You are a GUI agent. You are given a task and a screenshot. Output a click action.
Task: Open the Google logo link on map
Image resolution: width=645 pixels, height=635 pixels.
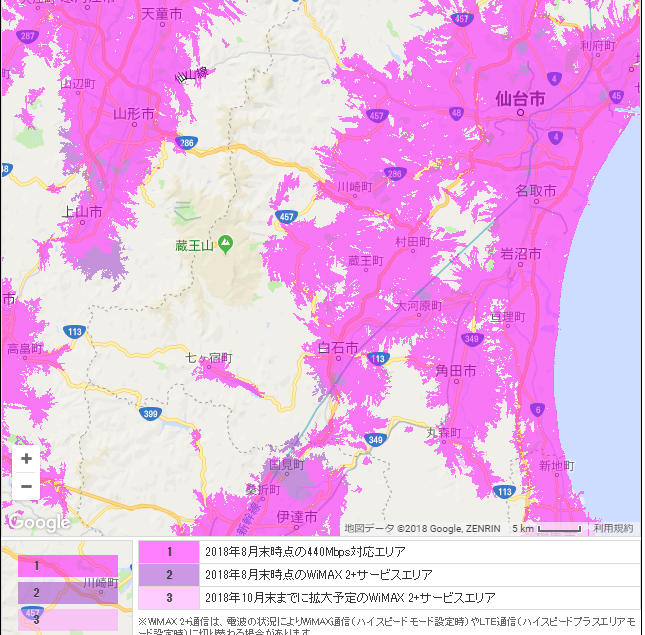[x=39, y=522]
